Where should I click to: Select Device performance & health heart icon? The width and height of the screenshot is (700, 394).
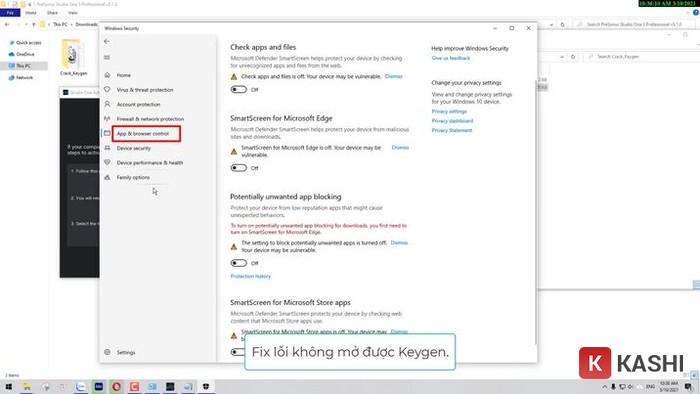[107, 162]
